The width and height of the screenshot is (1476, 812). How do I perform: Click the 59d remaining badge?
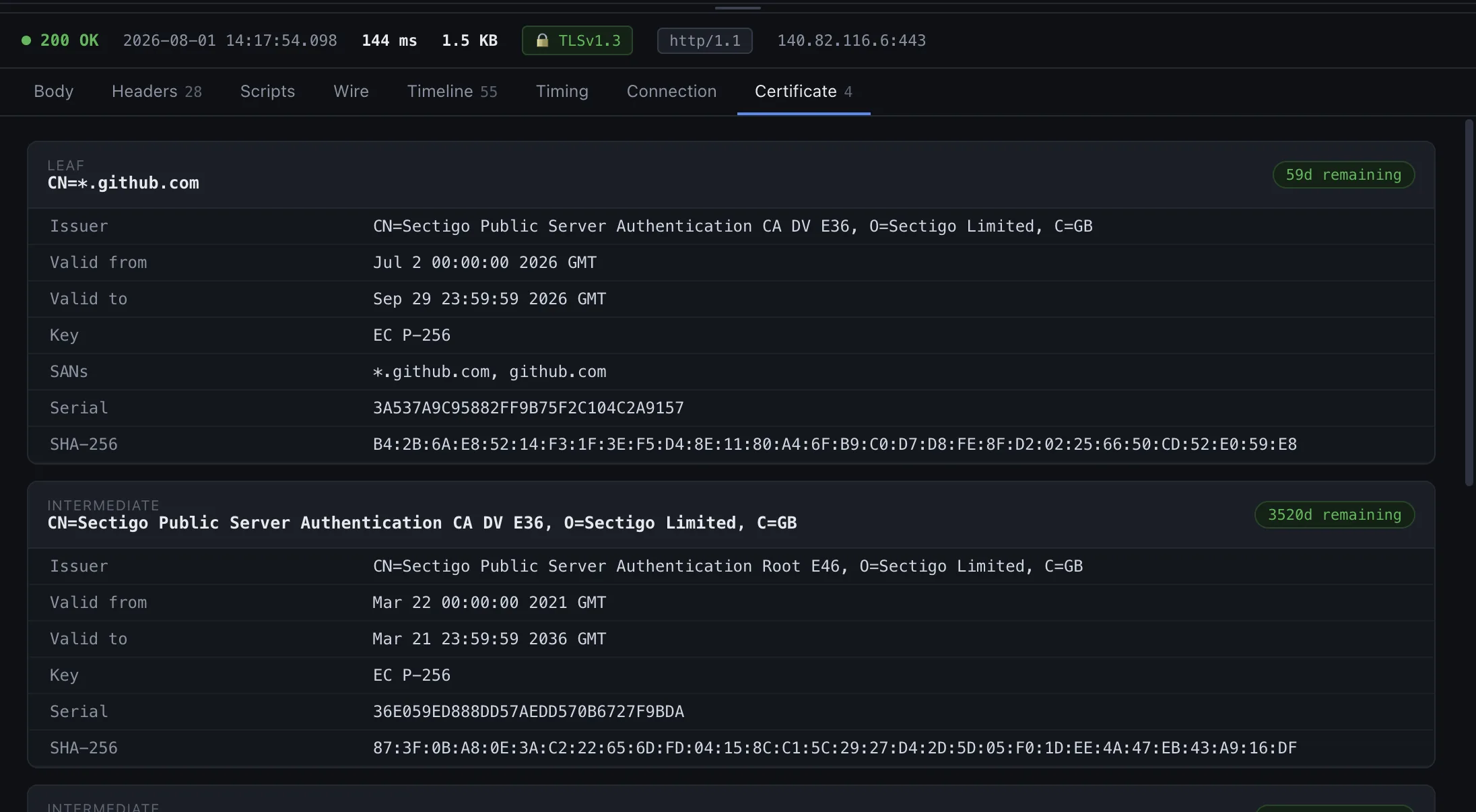click(x=1343, y=175)
